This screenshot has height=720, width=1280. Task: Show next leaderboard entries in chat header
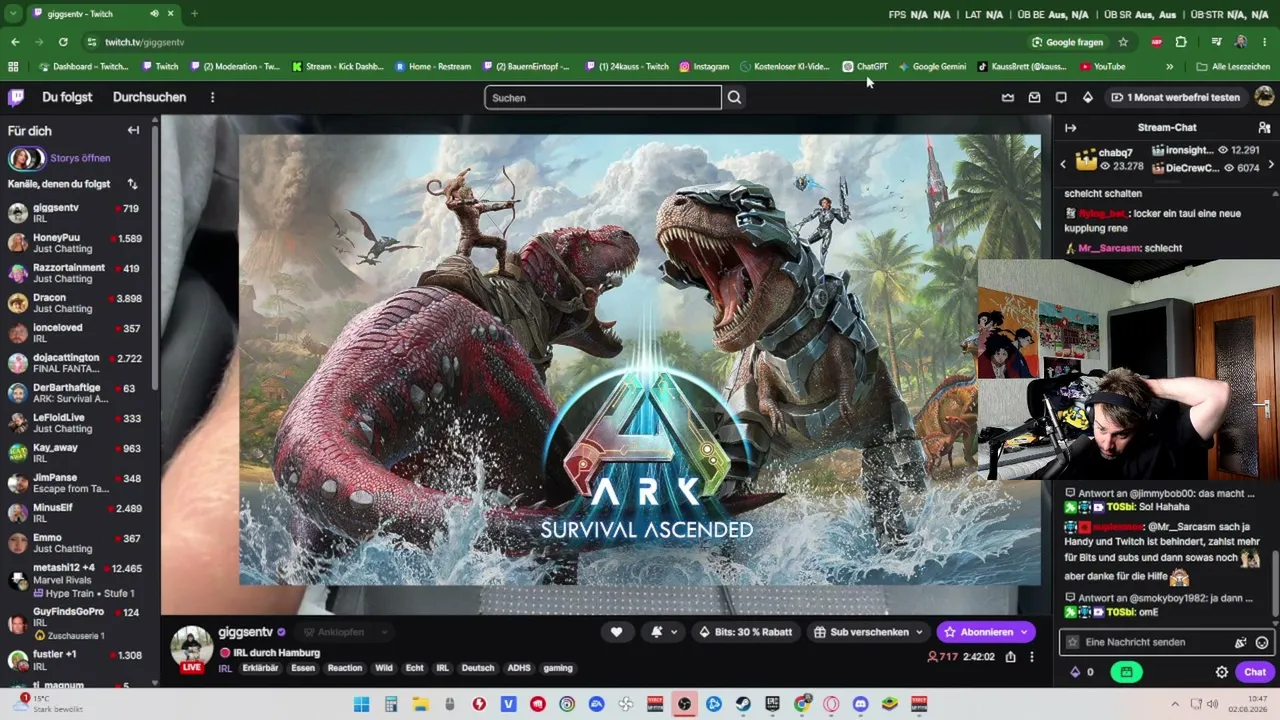(1271, 165)
